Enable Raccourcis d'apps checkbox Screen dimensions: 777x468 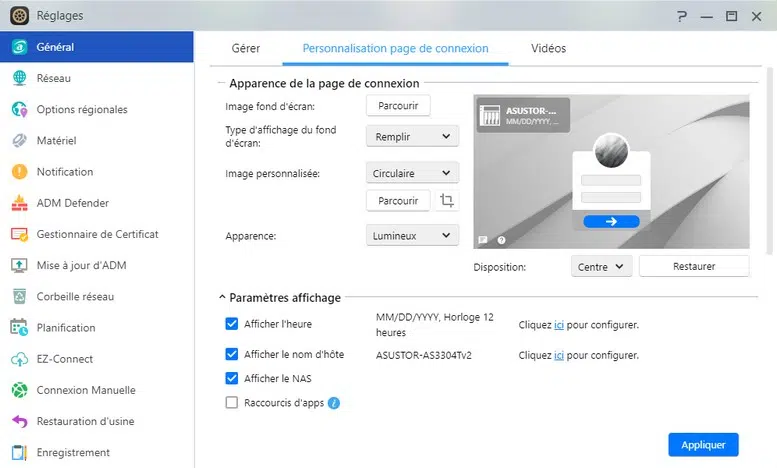point(231,403)
